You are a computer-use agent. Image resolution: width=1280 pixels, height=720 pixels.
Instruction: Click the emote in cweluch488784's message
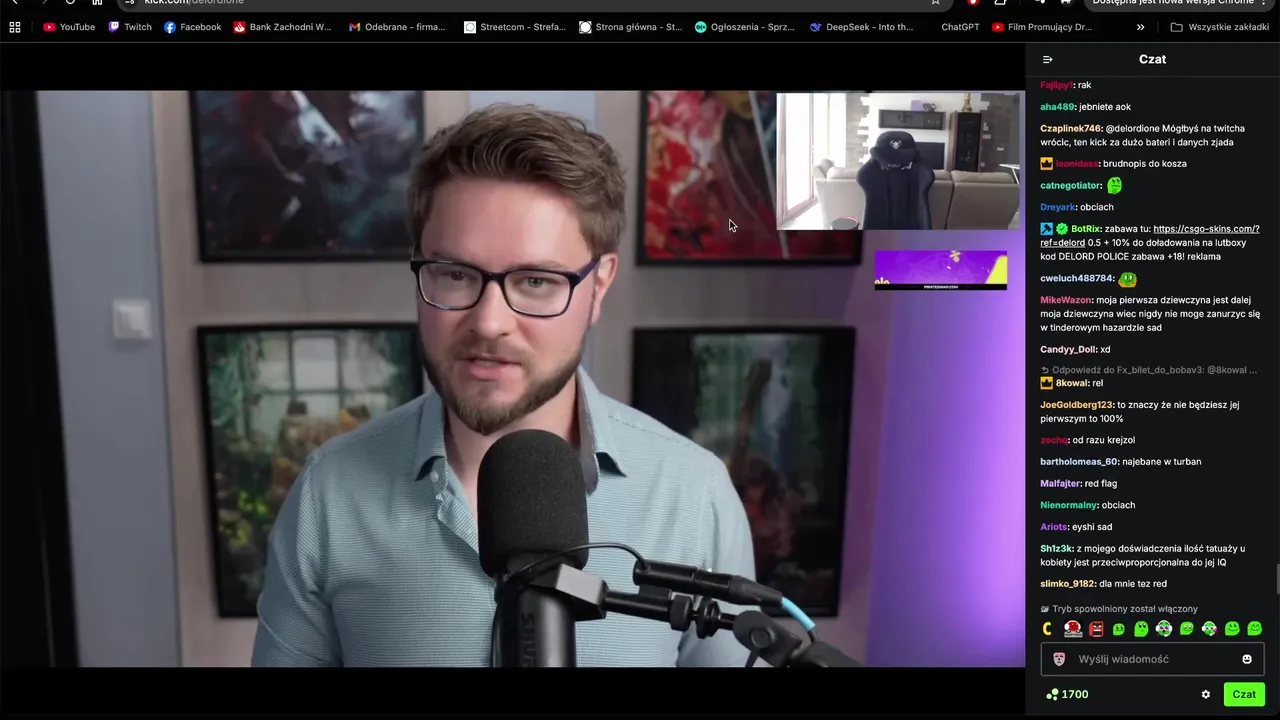click(1127, 278)
